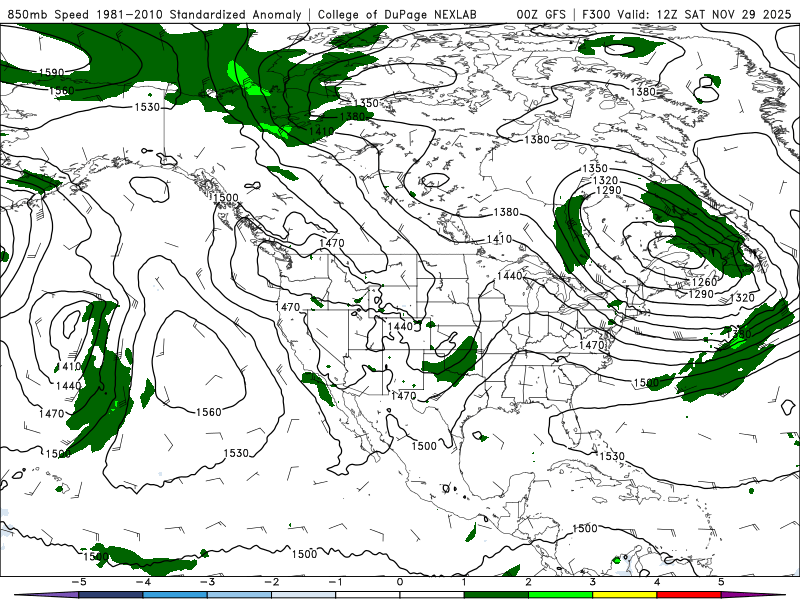Click the red 4-to-5 color bar segment
Screen dimensions: 800x600
[x=689, y=595]
